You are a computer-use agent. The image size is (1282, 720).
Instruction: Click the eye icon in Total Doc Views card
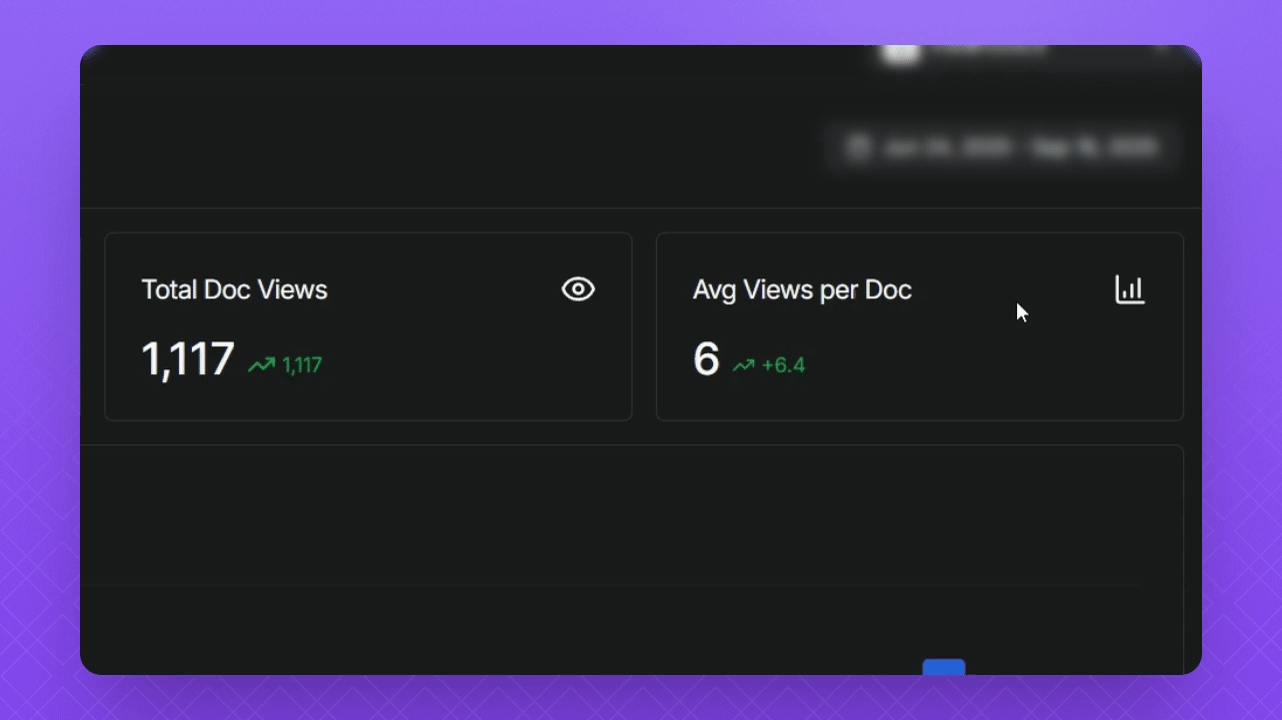[578, 290]
